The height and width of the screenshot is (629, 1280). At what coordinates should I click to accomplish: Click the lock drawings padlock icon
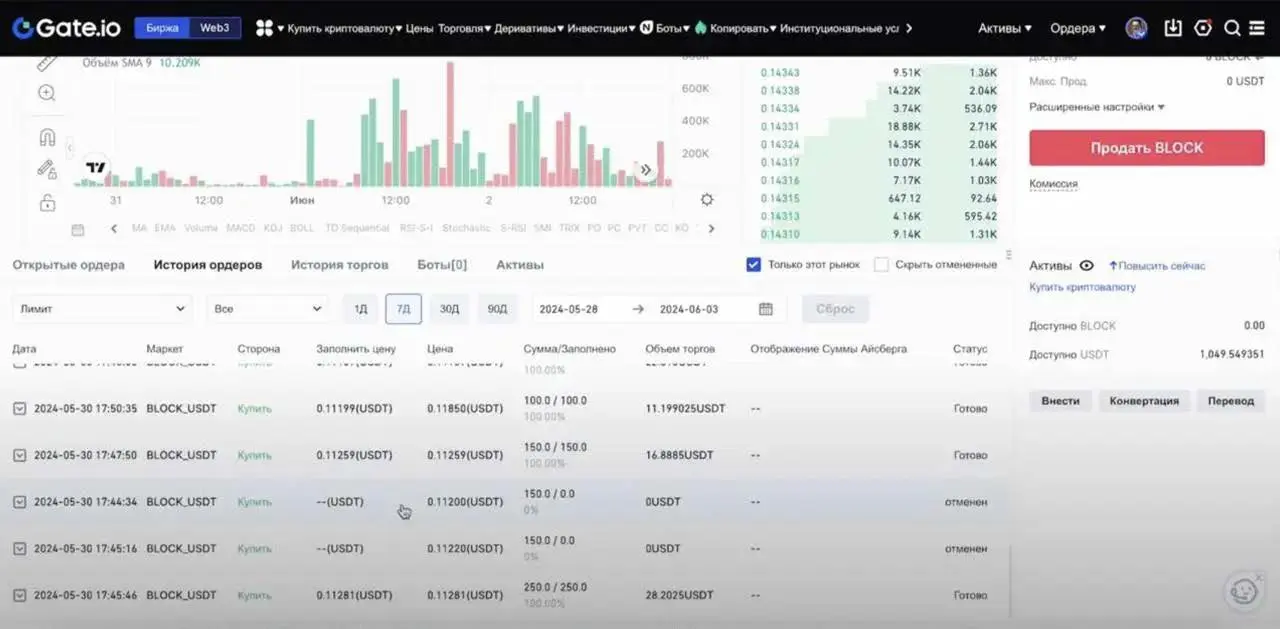coord(47,203)
